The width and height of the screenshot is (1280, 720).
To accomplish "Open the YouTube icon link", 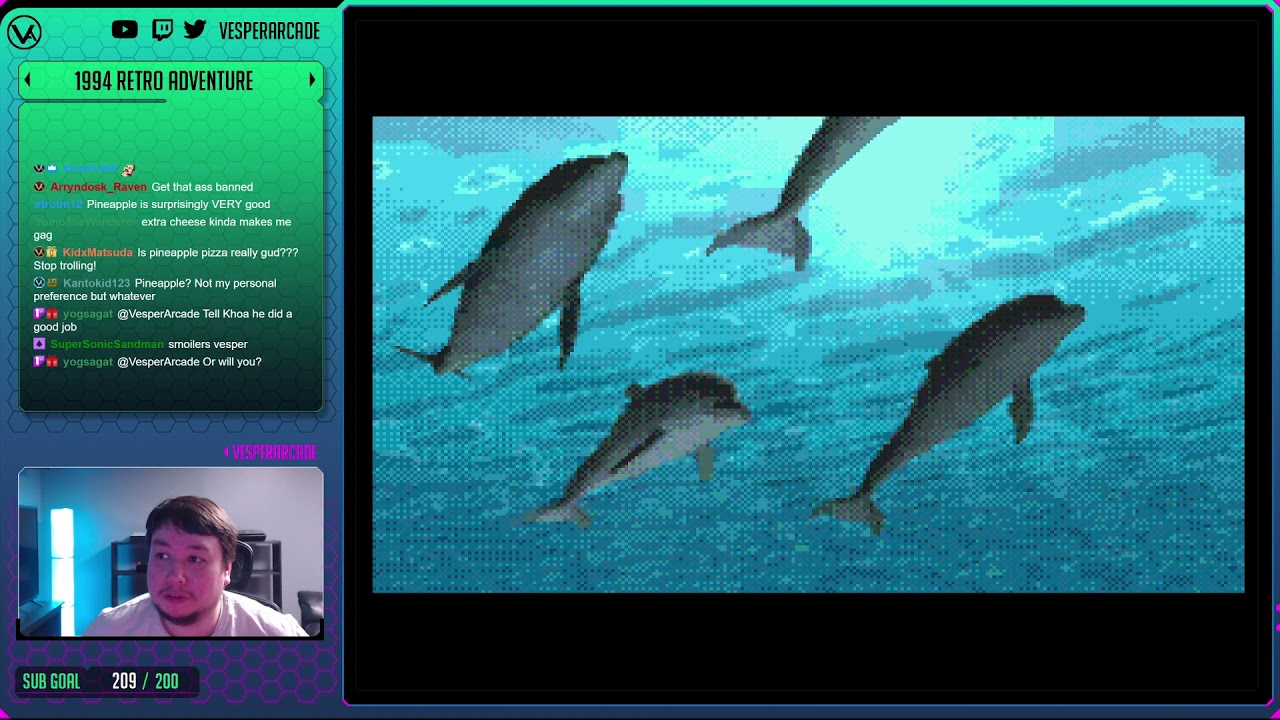I will (124, 30).
